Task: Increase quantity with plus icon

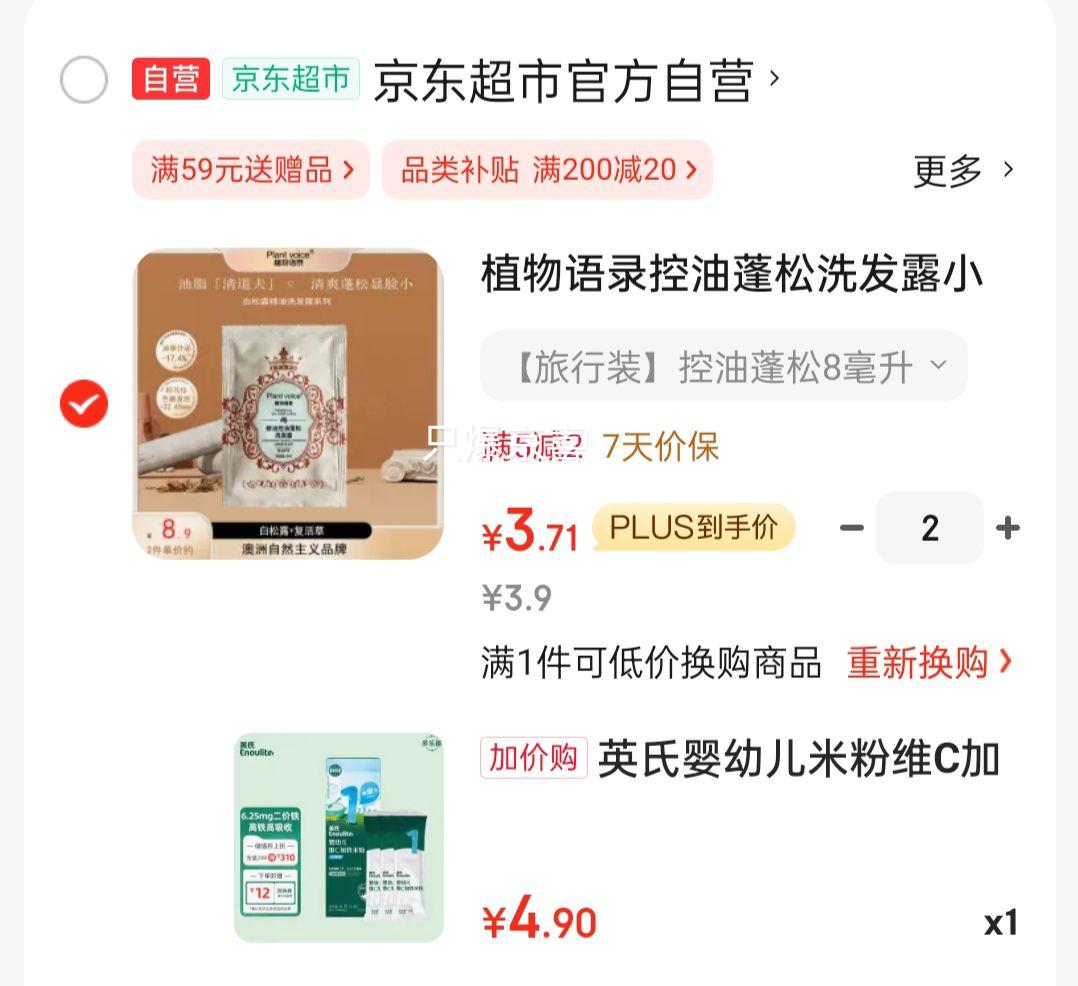Action: [x=1008, y=528]
